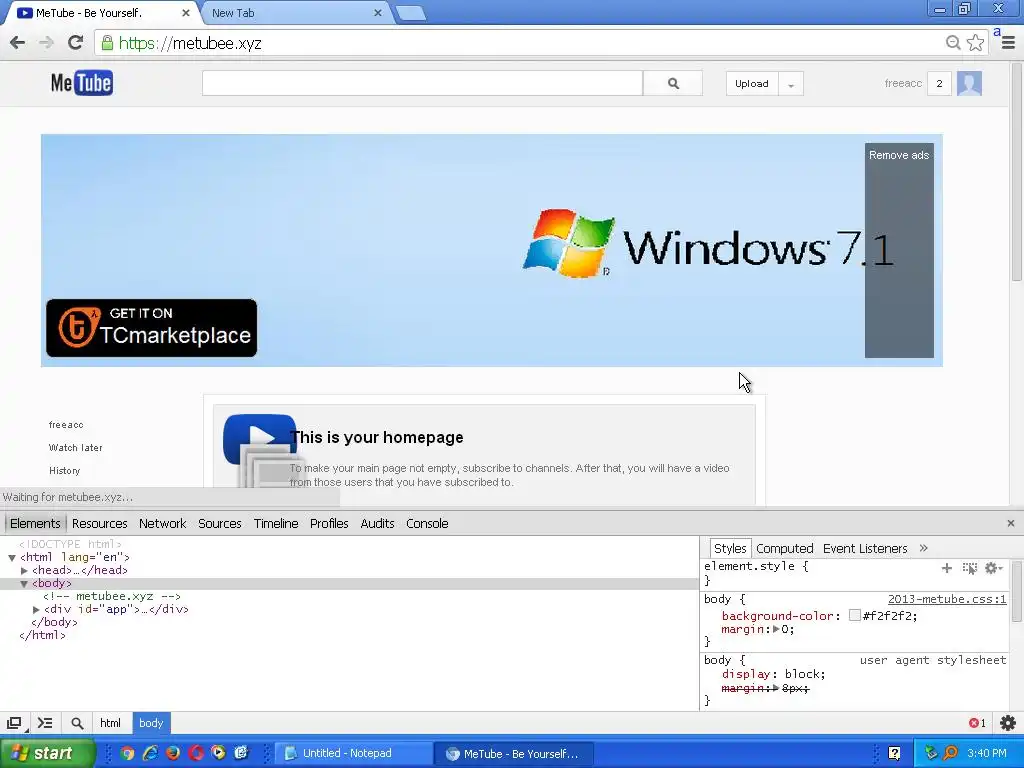Expand the margin: 0 shorthand triangle

click(x=776, y=630)
